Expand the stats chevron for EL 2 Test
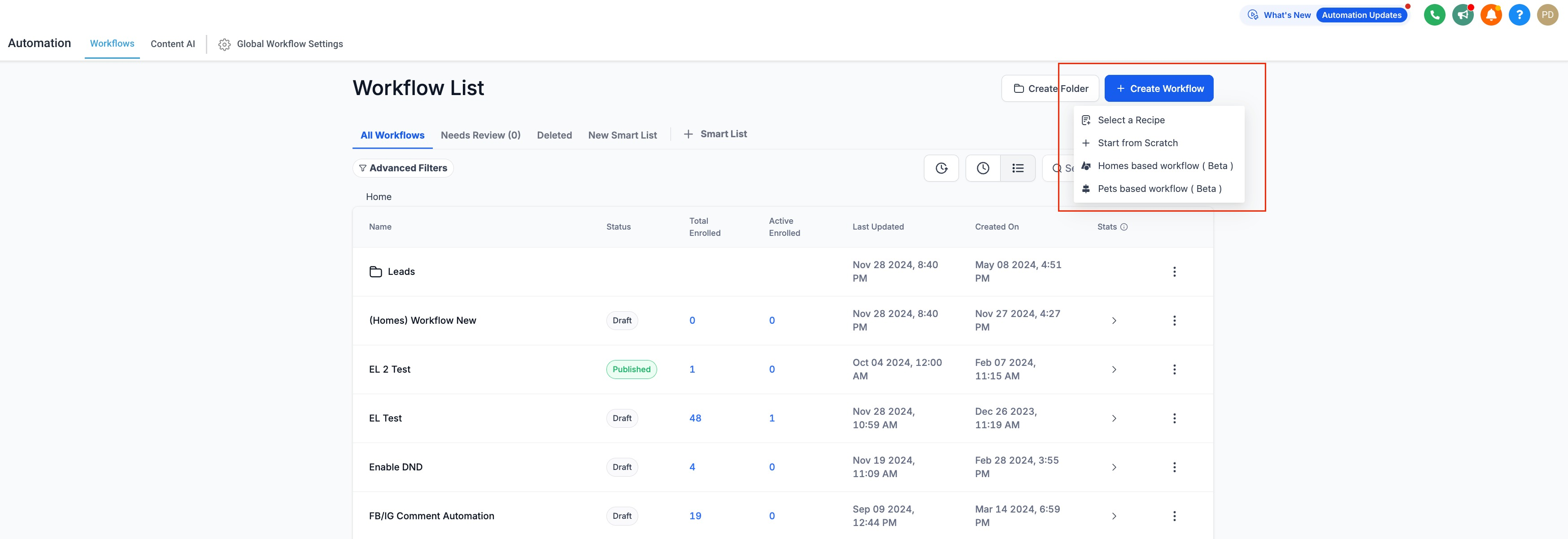Image resolution: width=1568 pixels, height=539 pixels. 1113,369
